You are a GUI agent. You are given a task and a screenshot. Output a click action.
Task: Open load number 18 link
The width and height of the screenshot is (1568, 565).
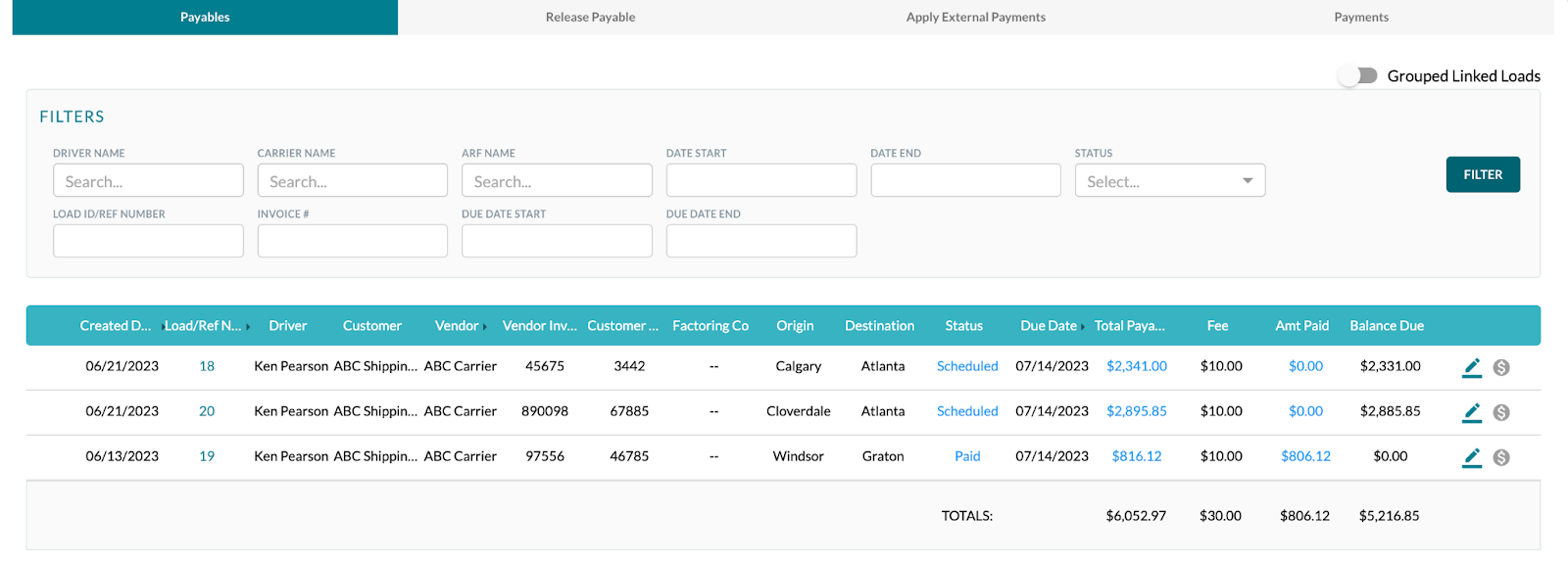(207, 366)
